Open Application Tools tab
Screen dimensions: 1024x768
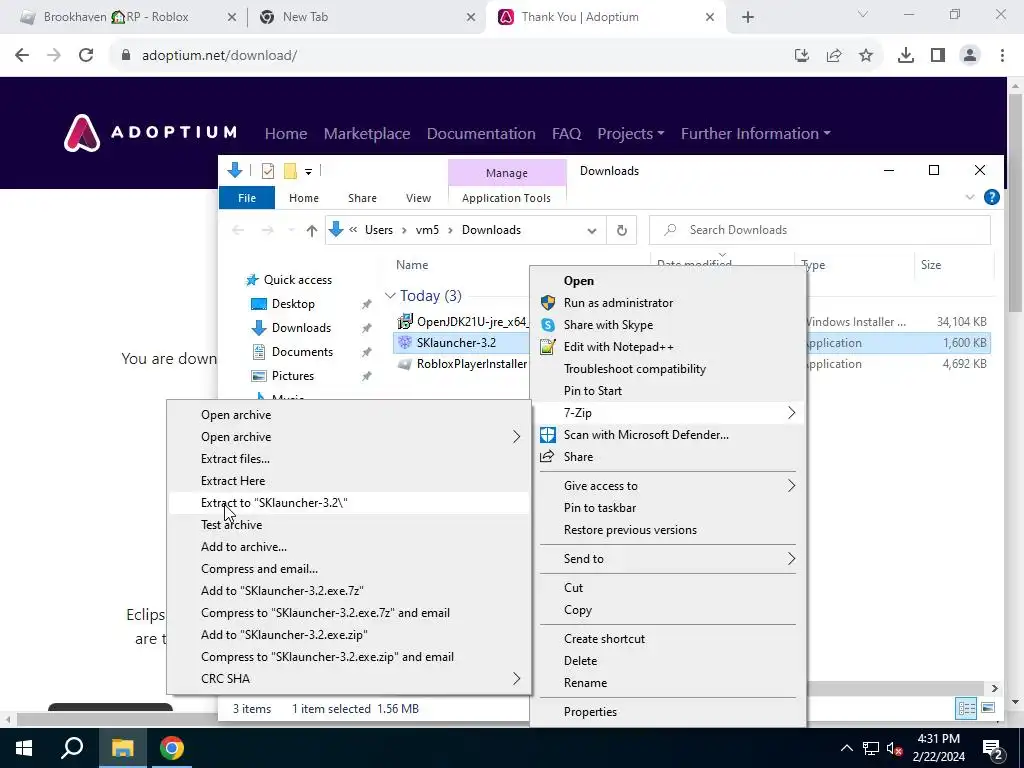click(506, 198)
